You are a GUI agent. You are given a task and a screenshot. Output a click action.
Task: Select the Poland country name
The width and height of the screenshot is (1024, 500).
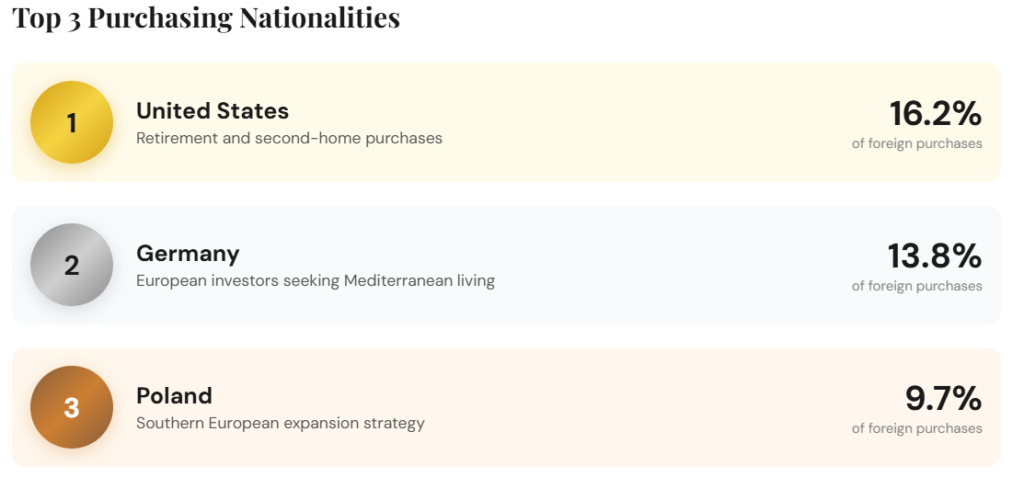click(x=174, y=395)
